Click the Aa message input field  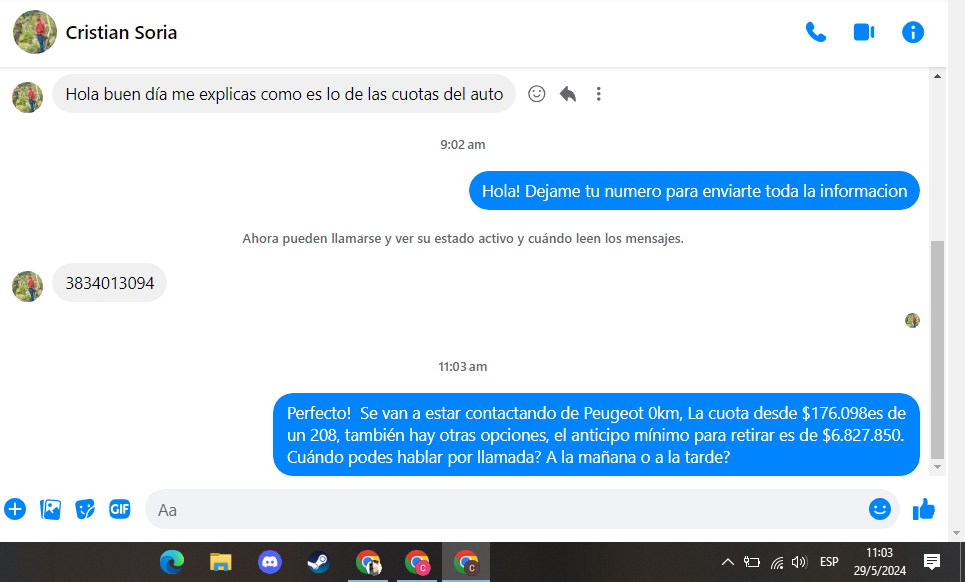coord(500,509)
